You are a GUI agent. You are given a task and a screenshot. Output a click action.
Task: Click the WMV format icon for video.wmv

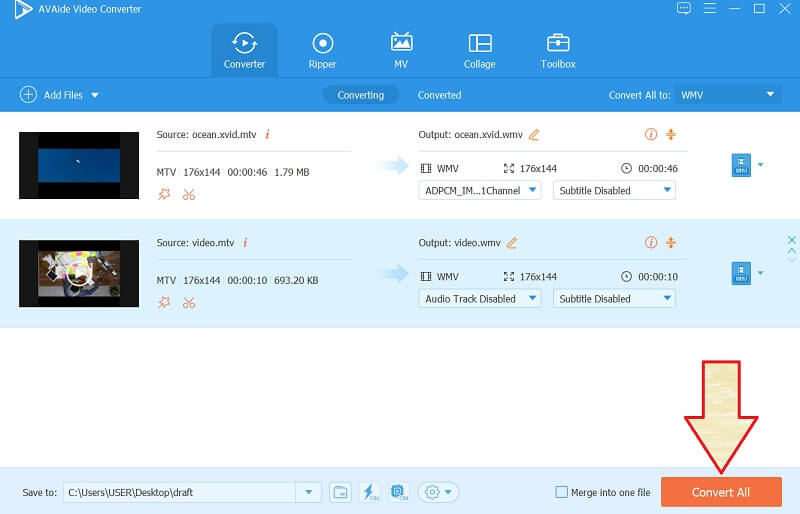[741, 273]
